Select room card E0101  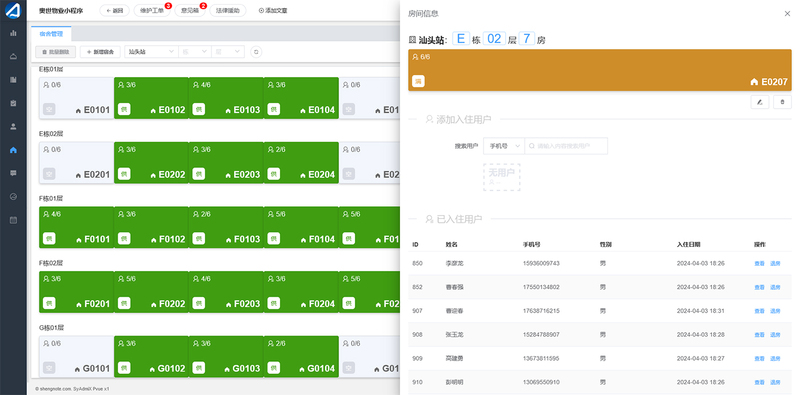[x=77, y=98]
